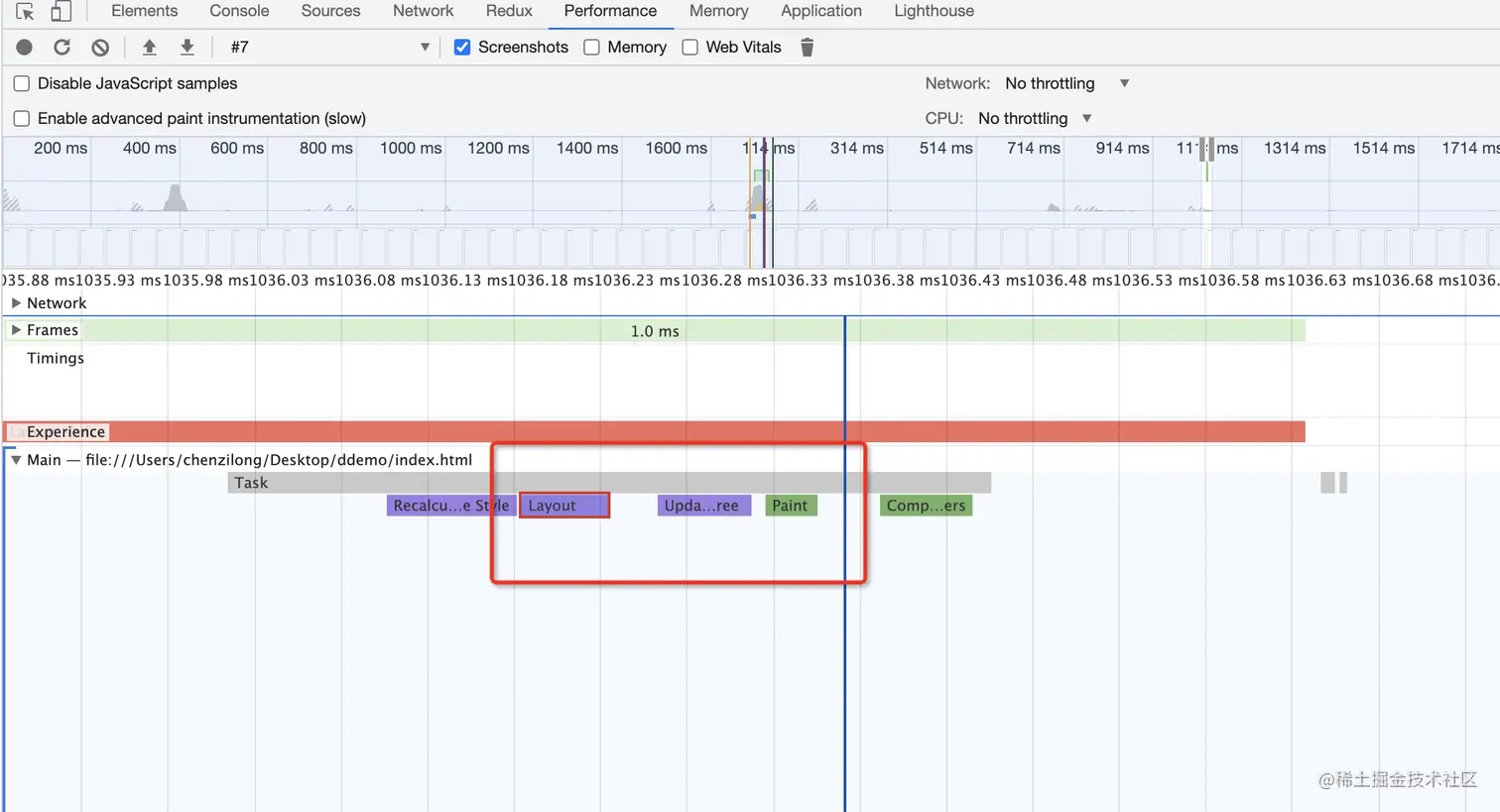Switch to the Application tab
The image size is (1500, 812).
(821, 11)
